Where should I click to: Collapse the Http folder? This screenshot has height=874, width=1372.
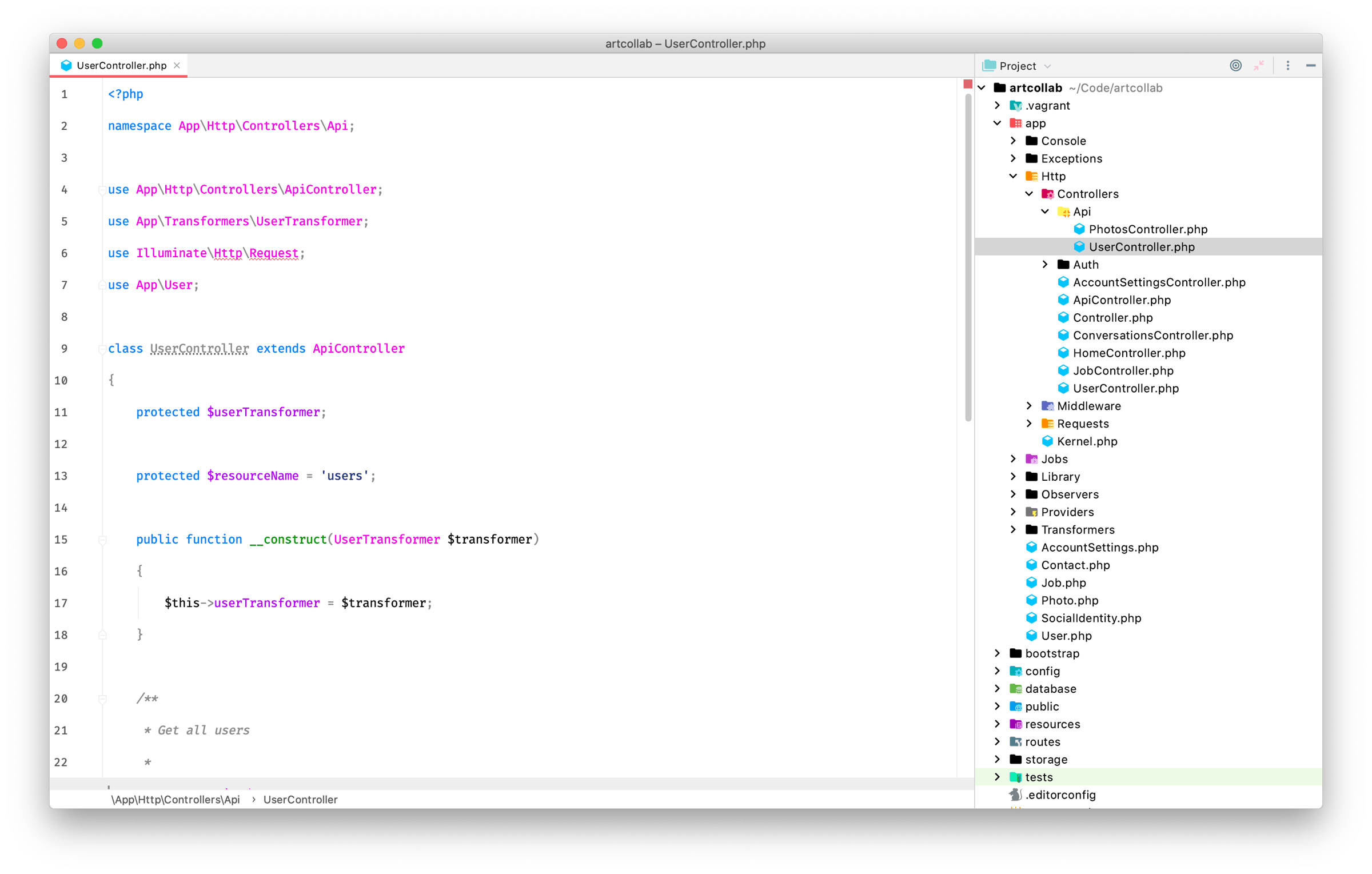coord(1014,176)
